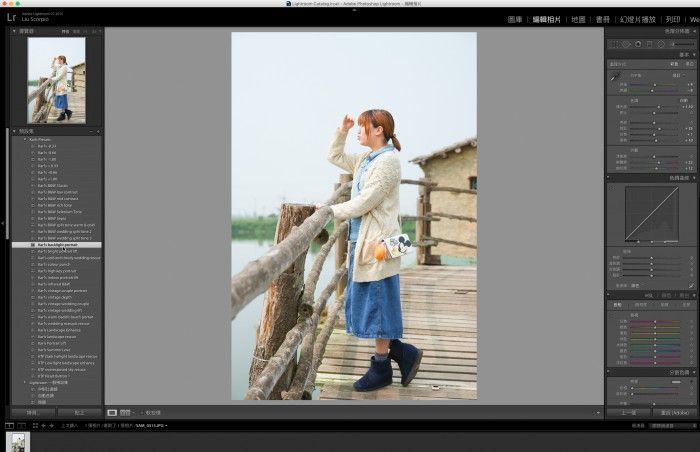Add a new preset with plus icon
Image resolution: width=700 pixels, height=452 pixels.
99,132
